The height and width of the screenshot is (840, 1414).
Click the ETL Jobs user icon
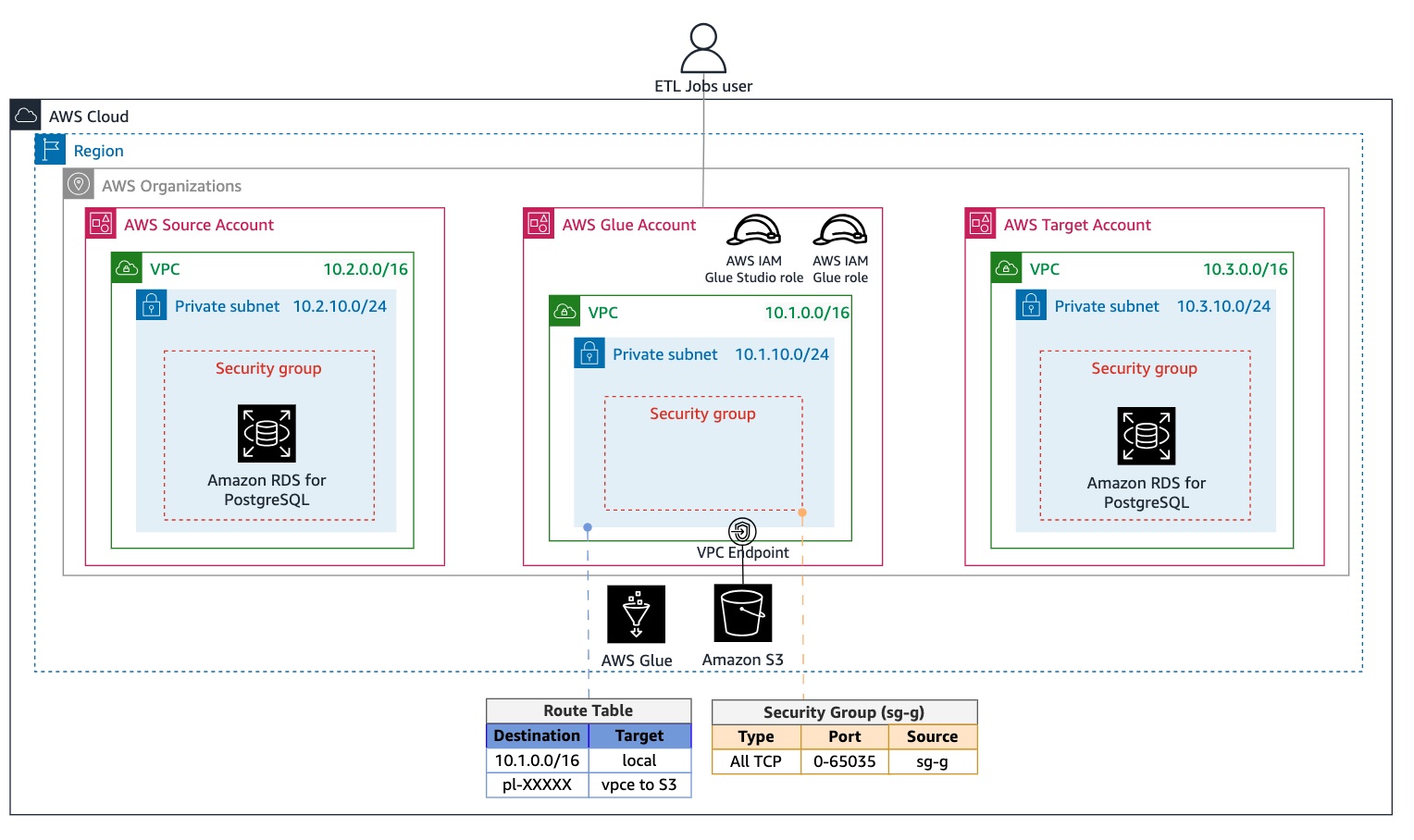(x=703, y=48)
